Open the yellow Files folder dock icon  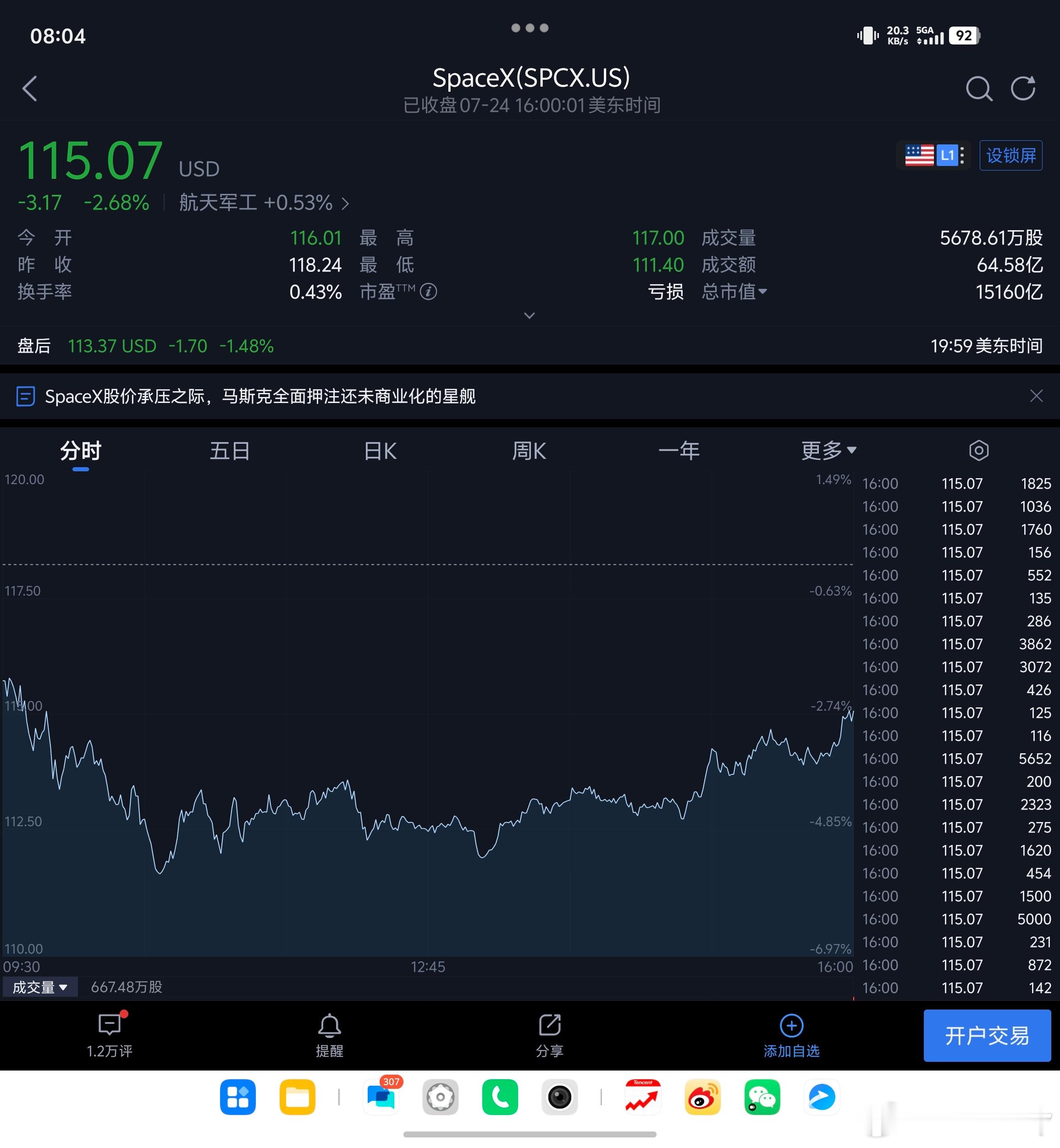[297, 1097]
